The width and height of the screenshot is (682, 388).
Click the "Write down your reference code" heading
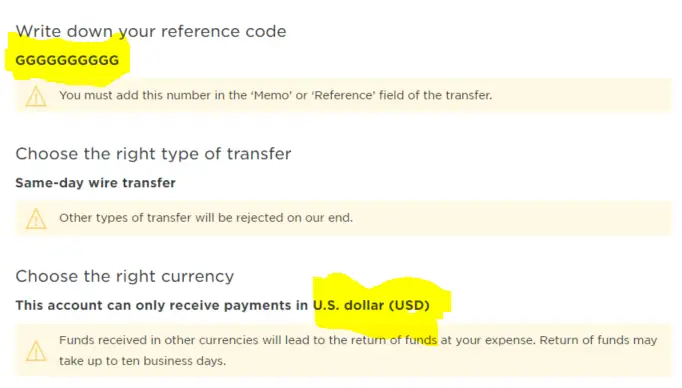[x=151, y=31]
